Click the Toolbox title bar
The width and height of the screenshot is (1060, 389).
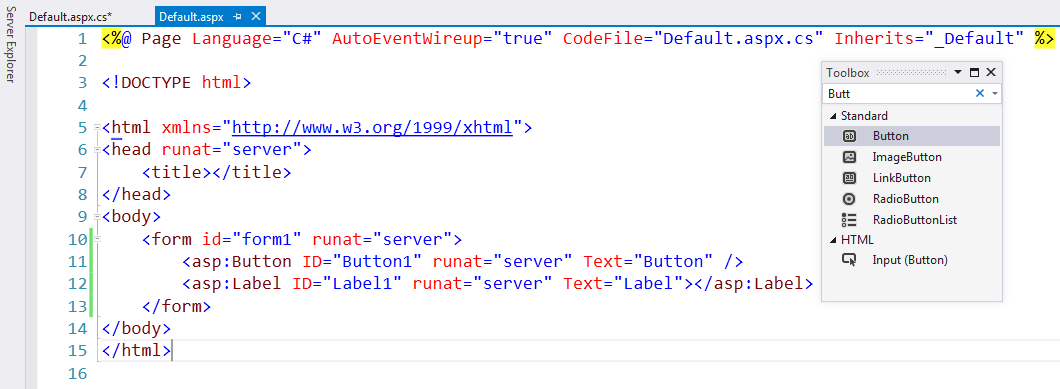[x=911, y=72]
